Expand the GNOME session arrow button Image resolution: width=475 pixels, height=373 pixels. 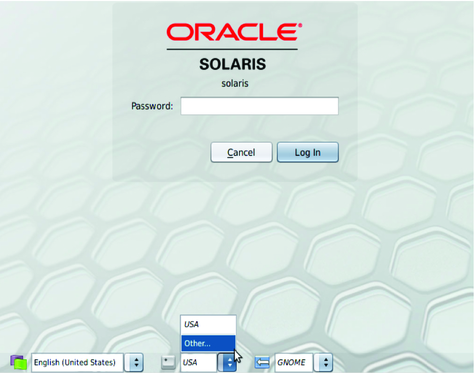click(324, 362)
